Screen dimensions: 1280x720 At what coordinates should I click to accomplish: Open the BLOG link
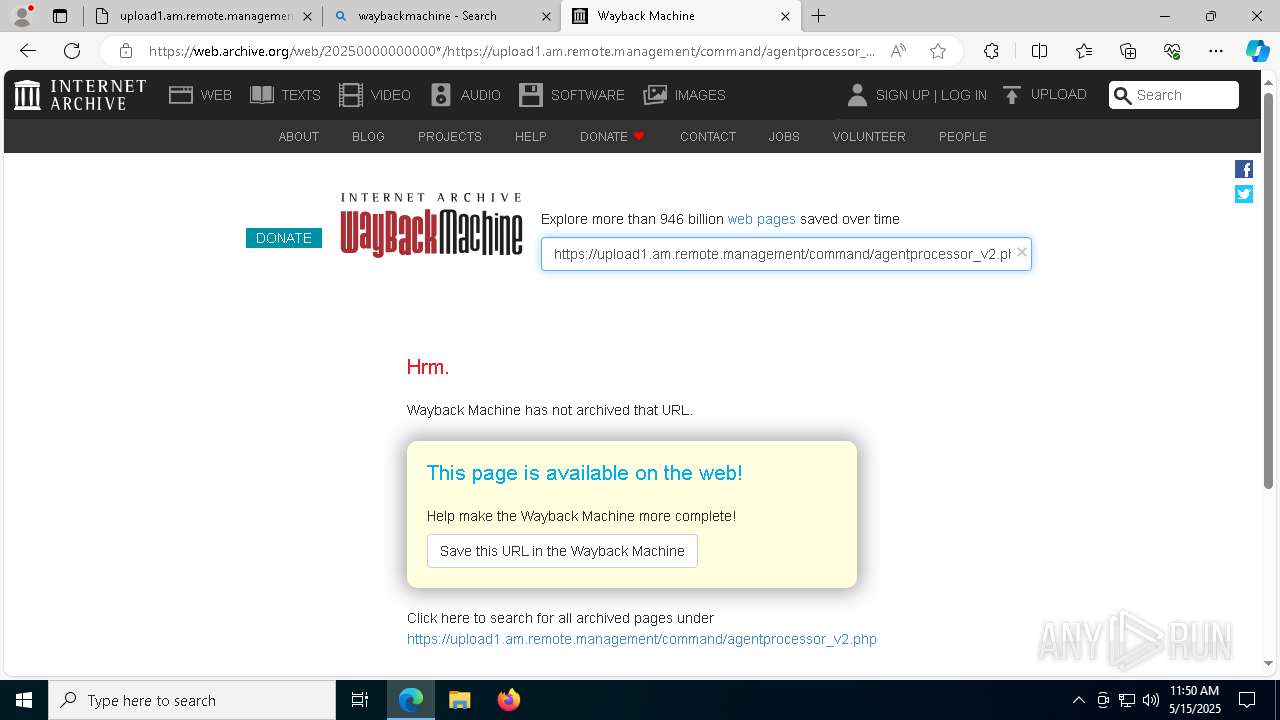coord(368,136)
